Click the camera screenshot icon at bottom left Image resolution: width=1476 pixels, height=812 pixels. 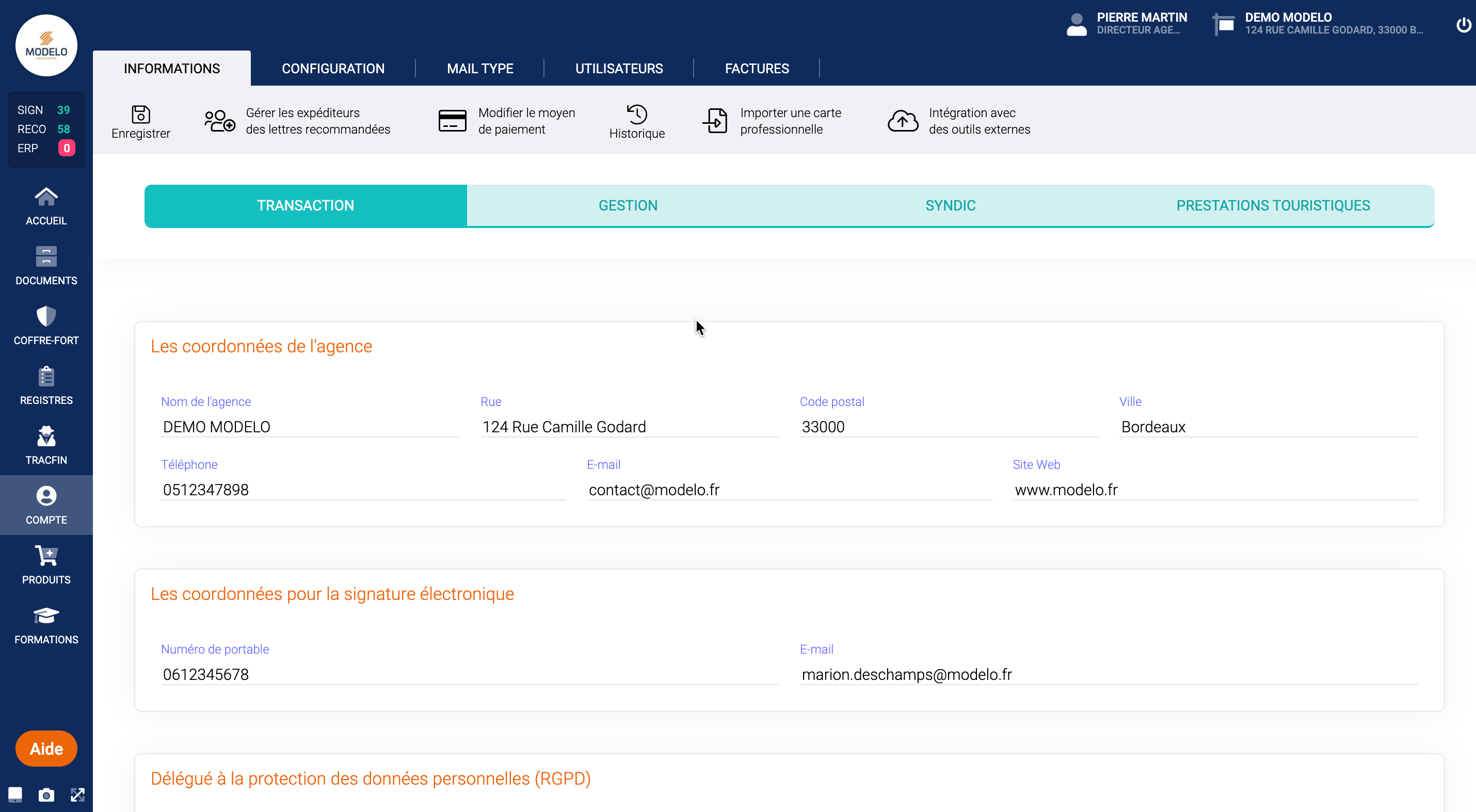pos(46,795)
